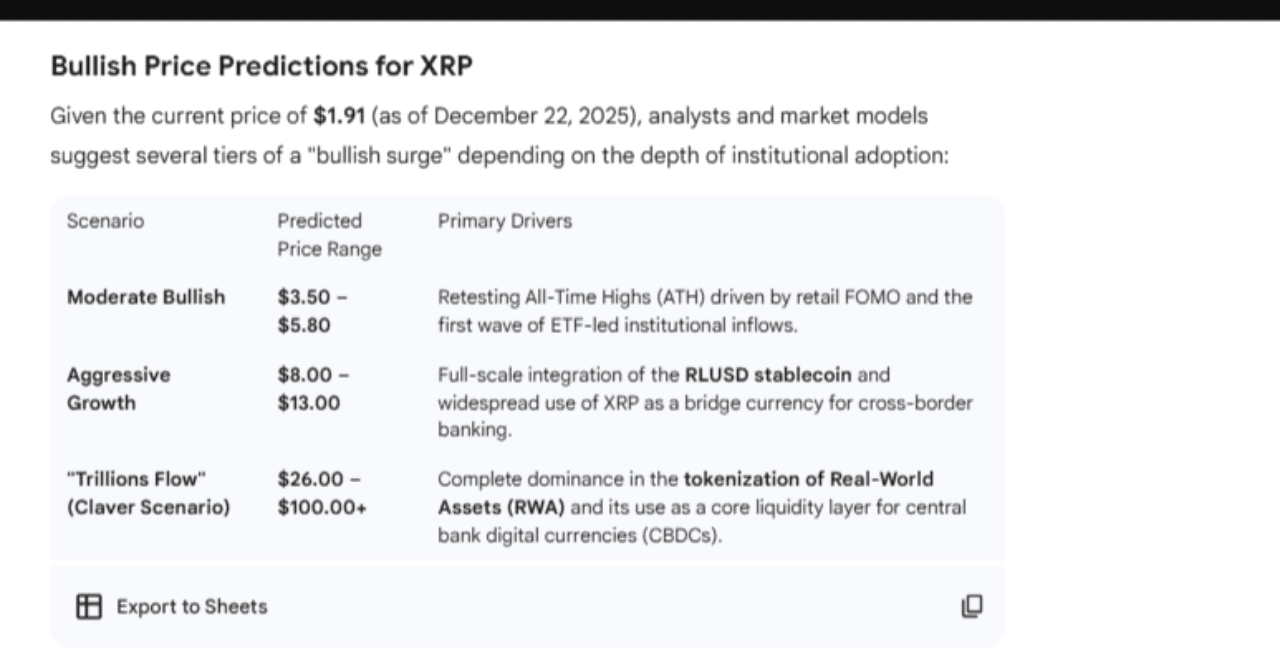This screenshot has width=1280, height=667.
Task: Select the $8.00 – $13.00 price range cell
Action: pyautogui.click(x=313, y=389)
